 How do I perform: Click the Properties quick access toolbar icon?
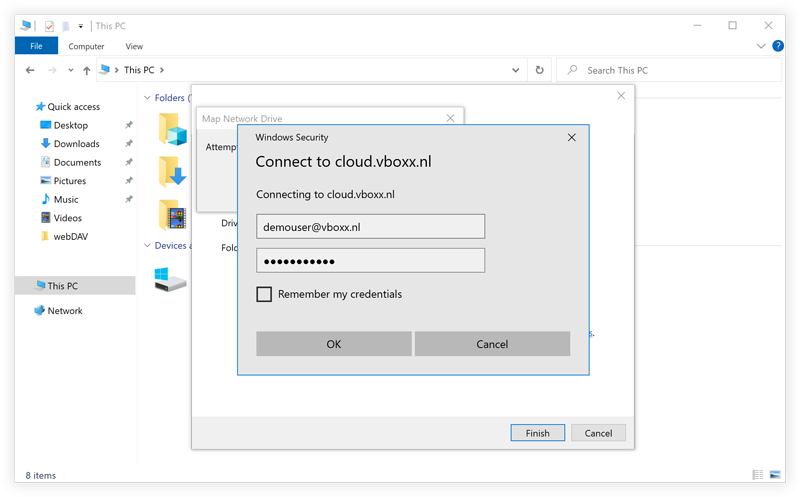point(49,26)
